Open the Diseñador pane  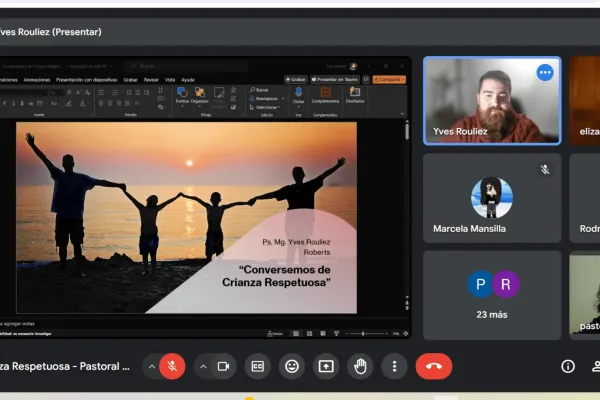(x=355, y=96)
